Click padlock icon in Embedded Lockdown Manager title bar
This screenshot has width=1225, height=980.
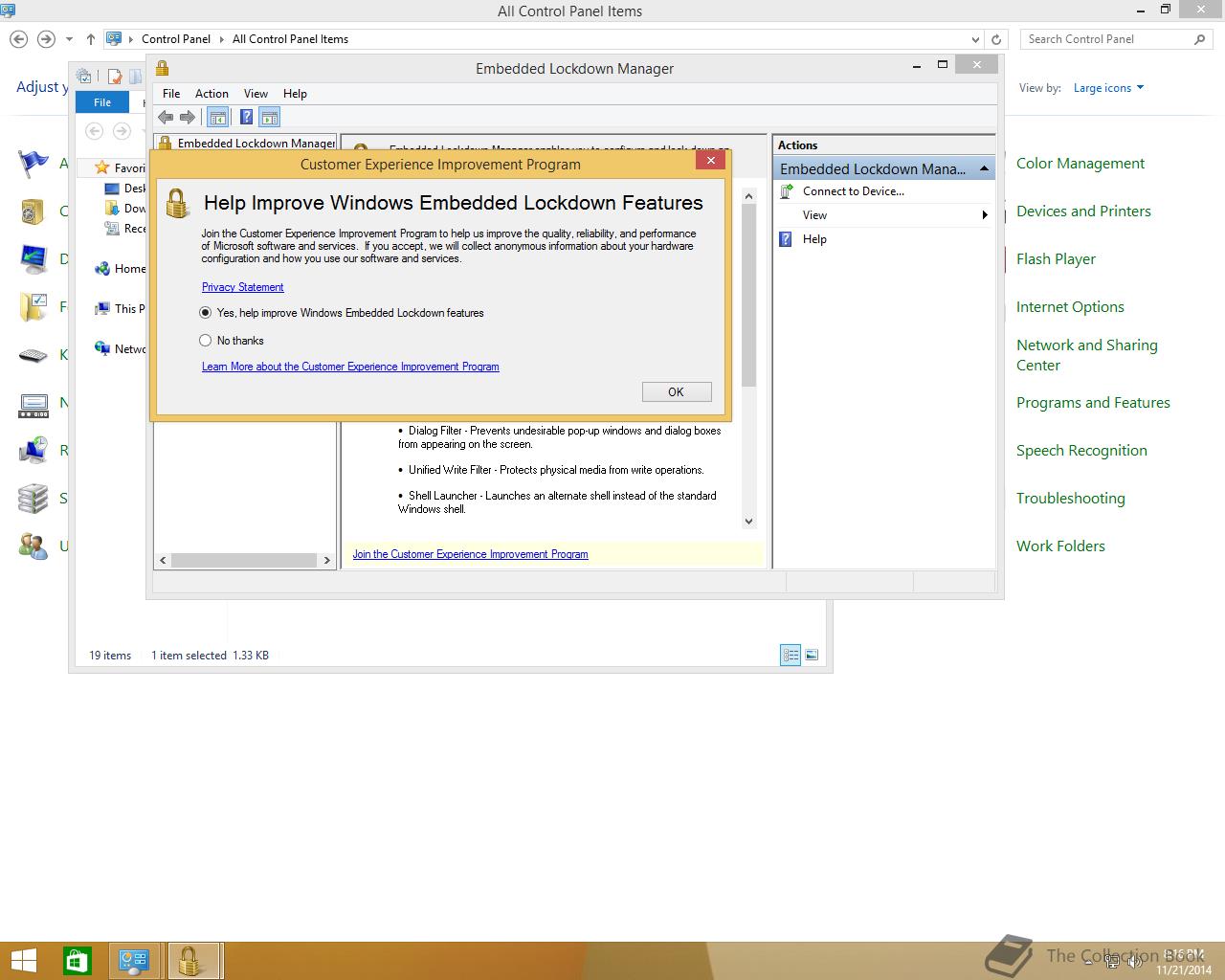162,68
